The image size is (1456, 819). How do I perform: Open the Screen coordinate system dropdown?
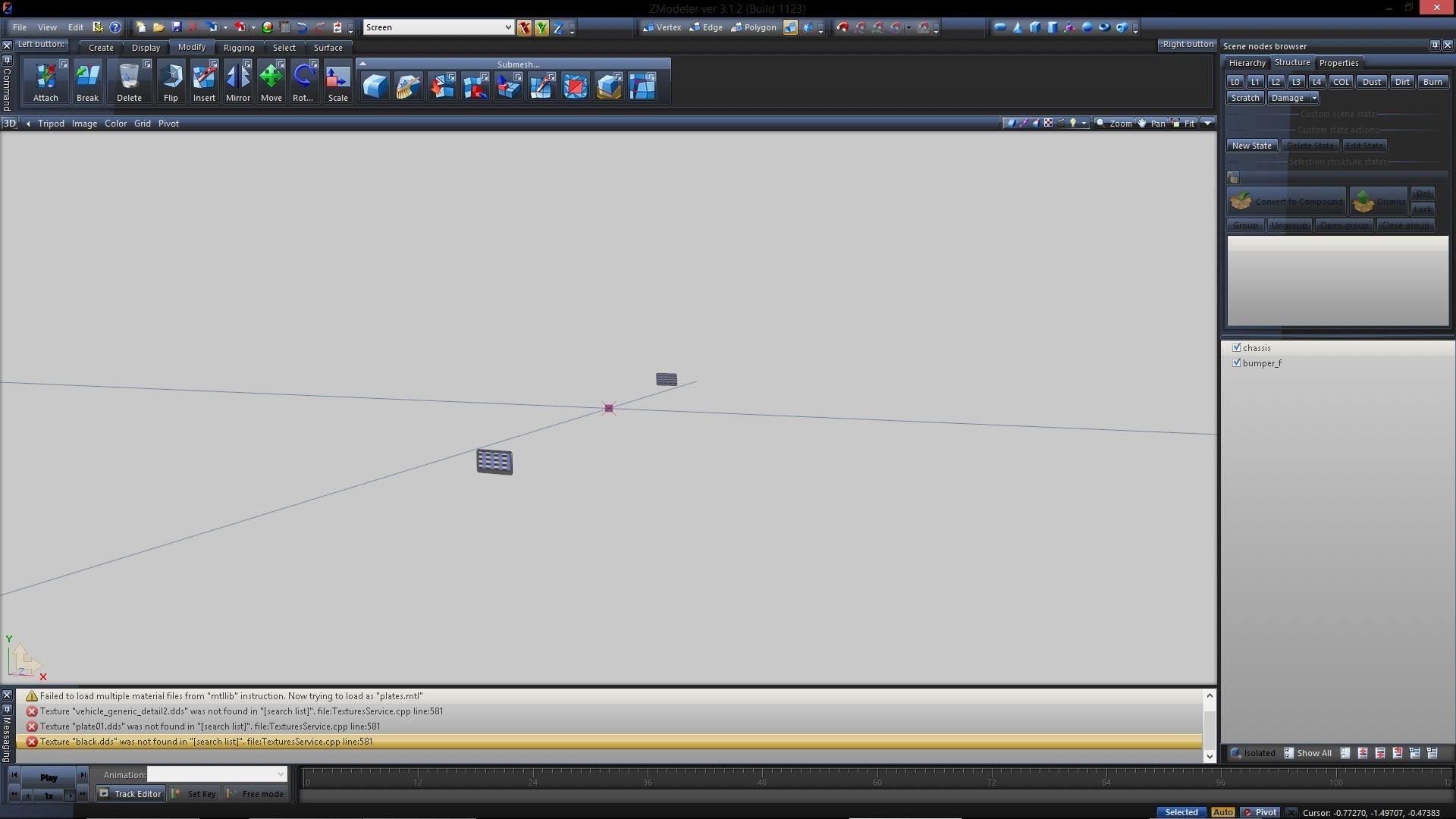coord(507,27)
